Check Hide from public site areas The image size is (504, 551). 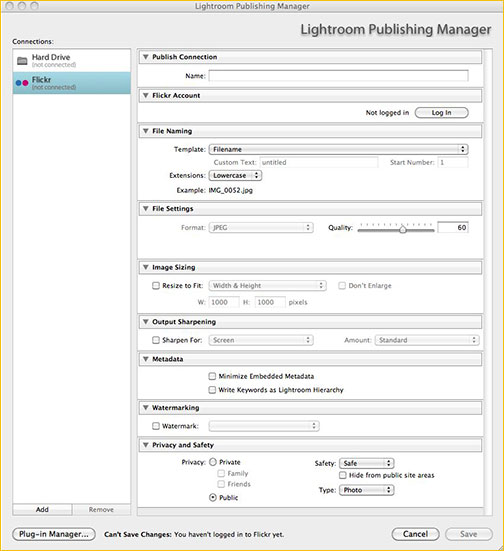pyautogui.click(x=342, y=475)
